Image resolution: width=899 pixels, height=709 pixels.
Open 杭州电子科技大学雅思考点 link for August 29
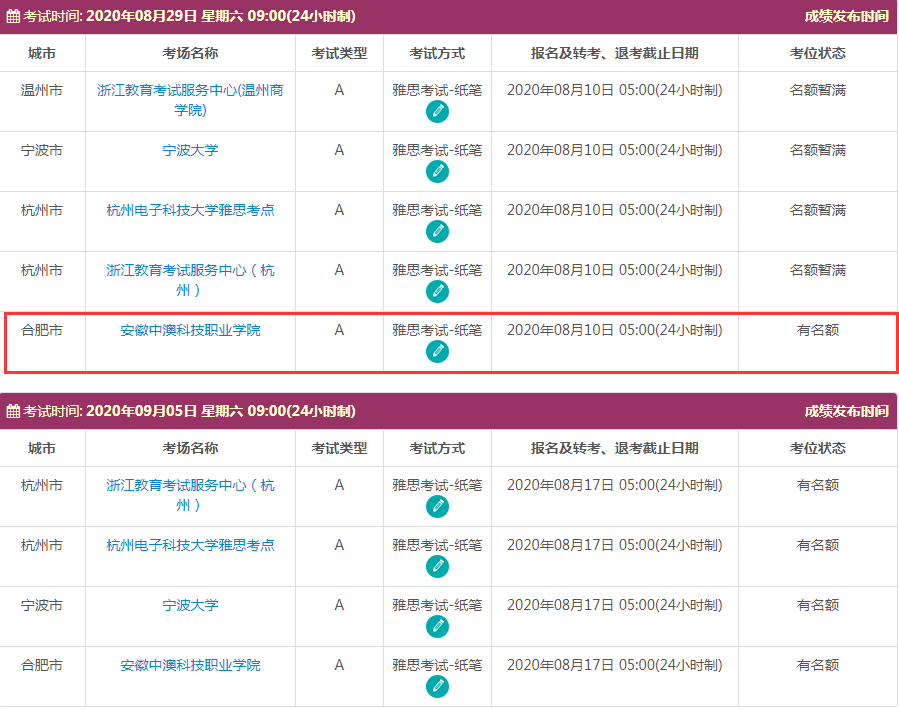(190, 210)
